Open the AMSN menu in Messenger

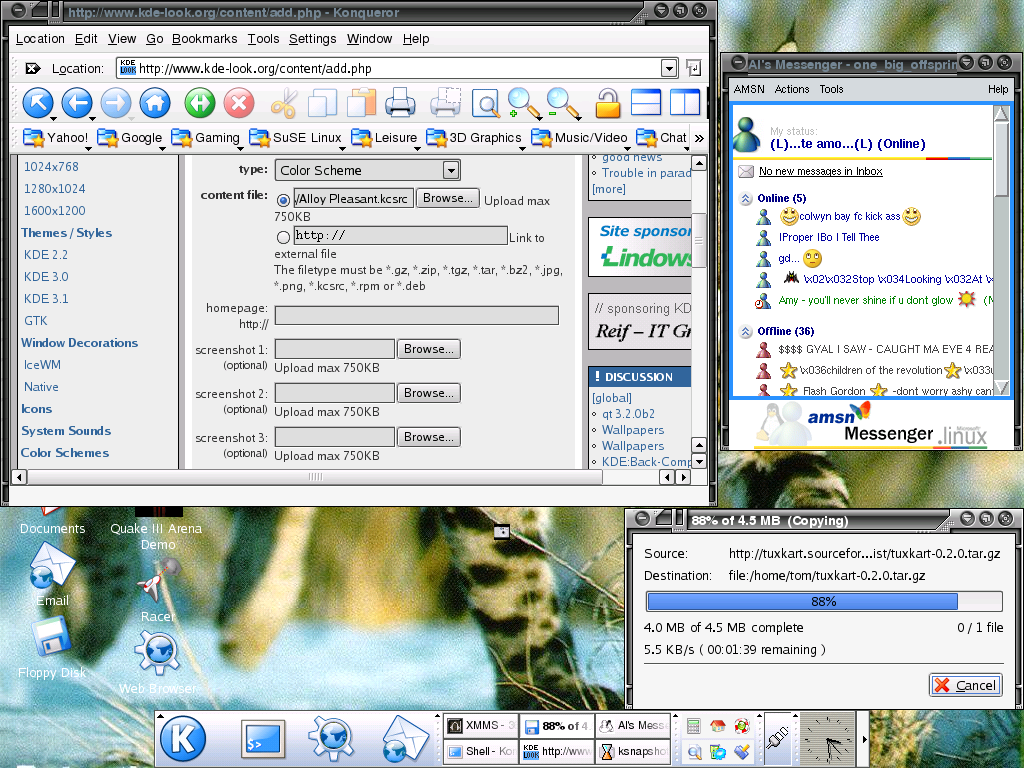748,89
